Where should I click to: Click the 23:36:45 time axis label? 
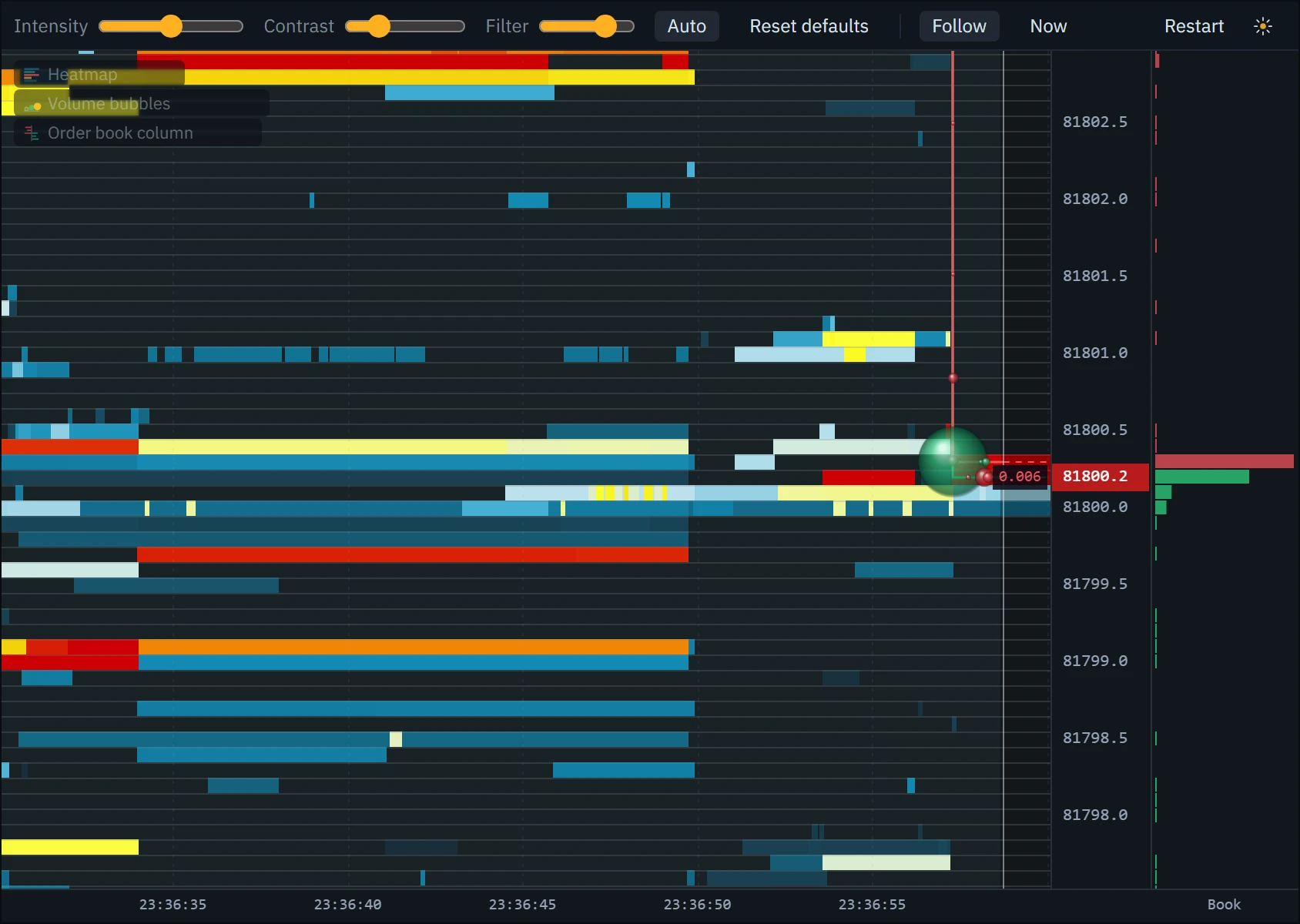(x=522, y=905)
